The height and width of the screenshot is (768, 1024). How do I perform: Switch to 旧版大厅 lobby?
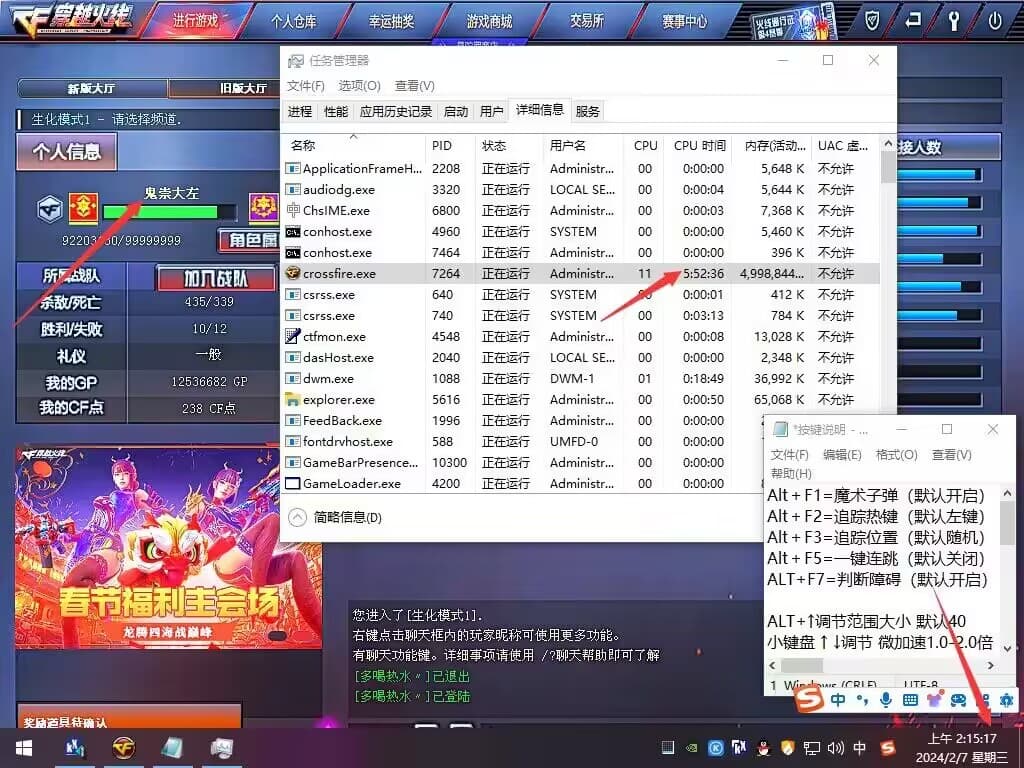tap(224, 88)
